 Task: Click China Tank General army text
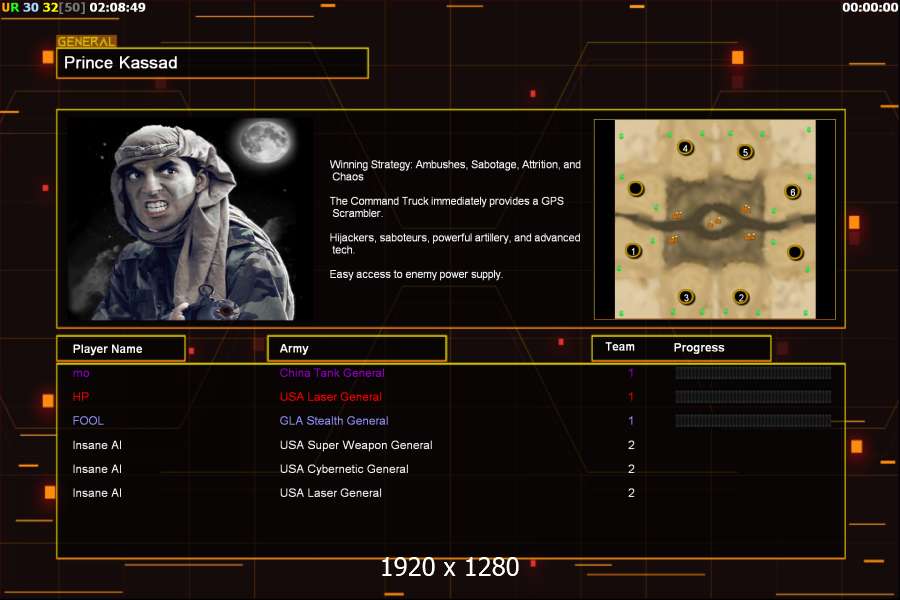tap(332, 373)
